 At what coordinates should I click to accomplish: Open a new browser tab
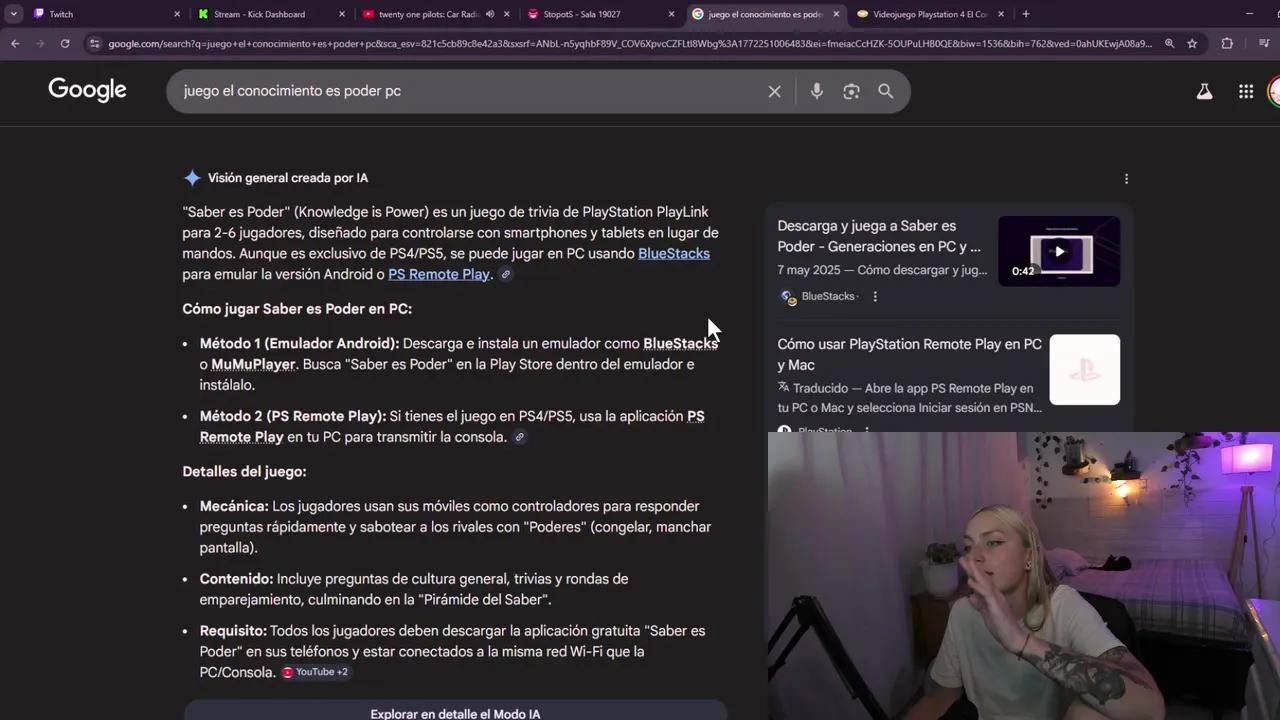(1026, 14)
